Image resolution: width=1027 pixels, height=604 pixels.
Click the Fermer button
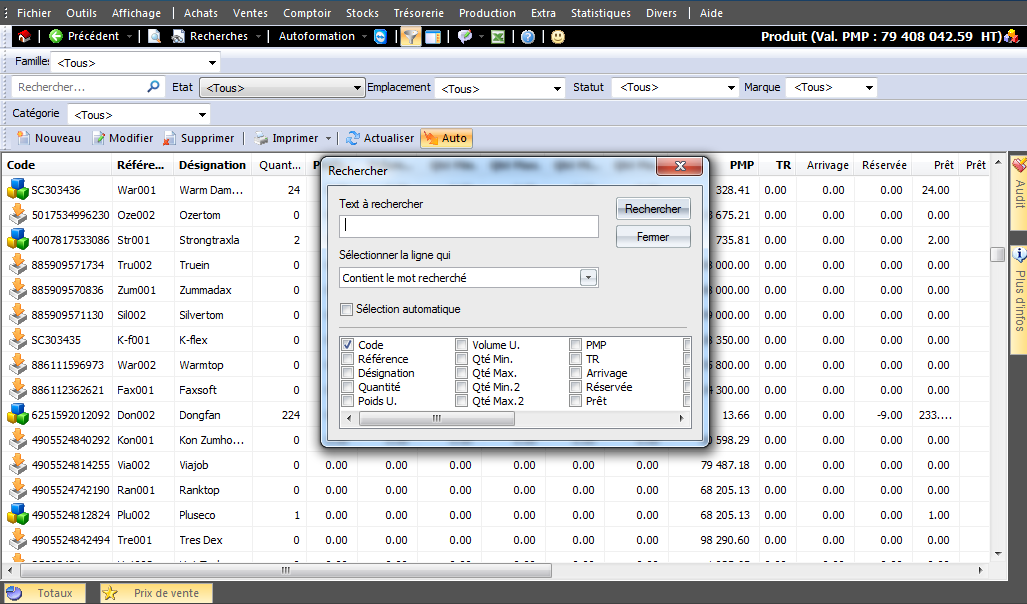point(653,237)
